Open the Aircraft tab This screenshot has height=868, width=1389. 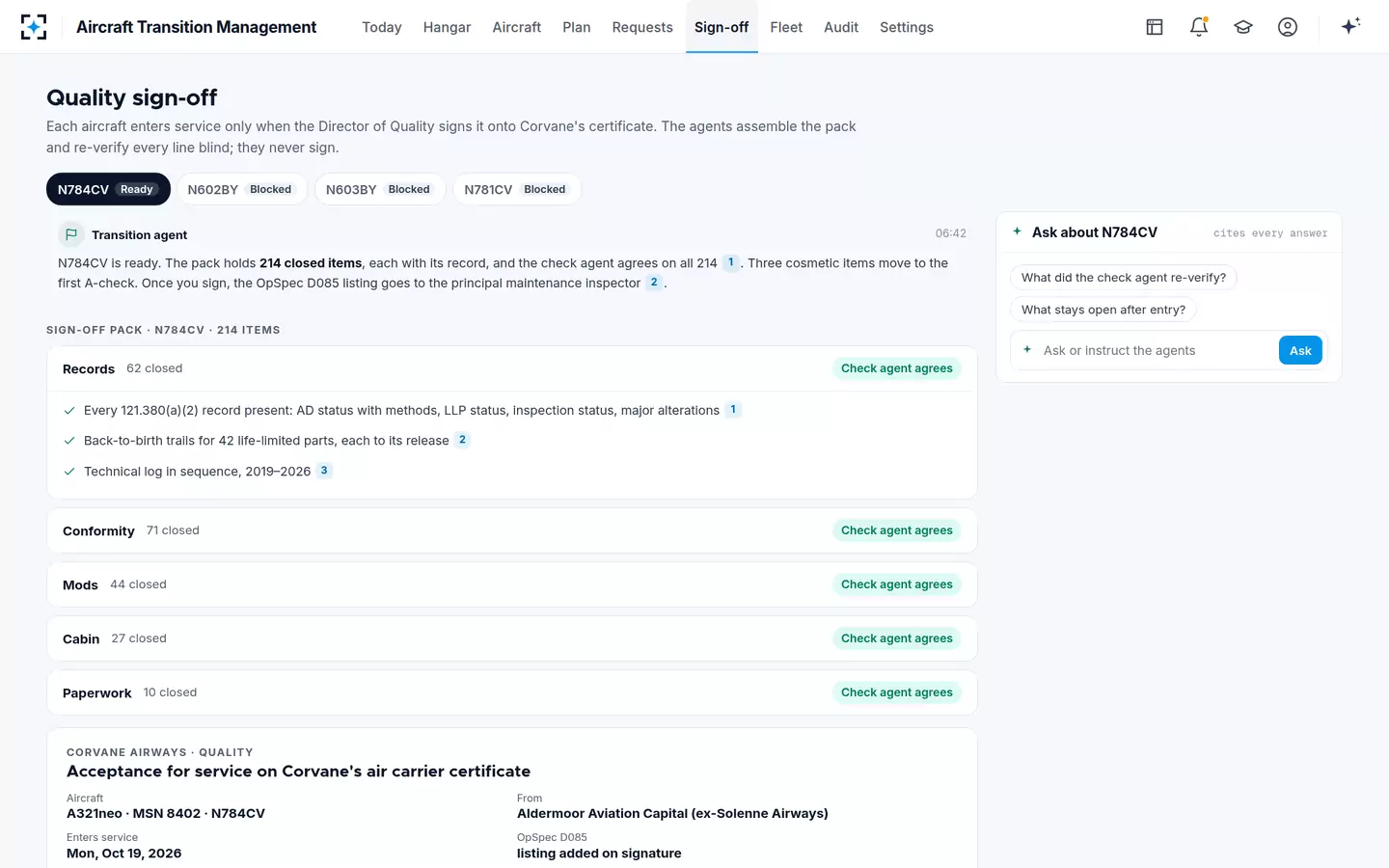point(517,27)
